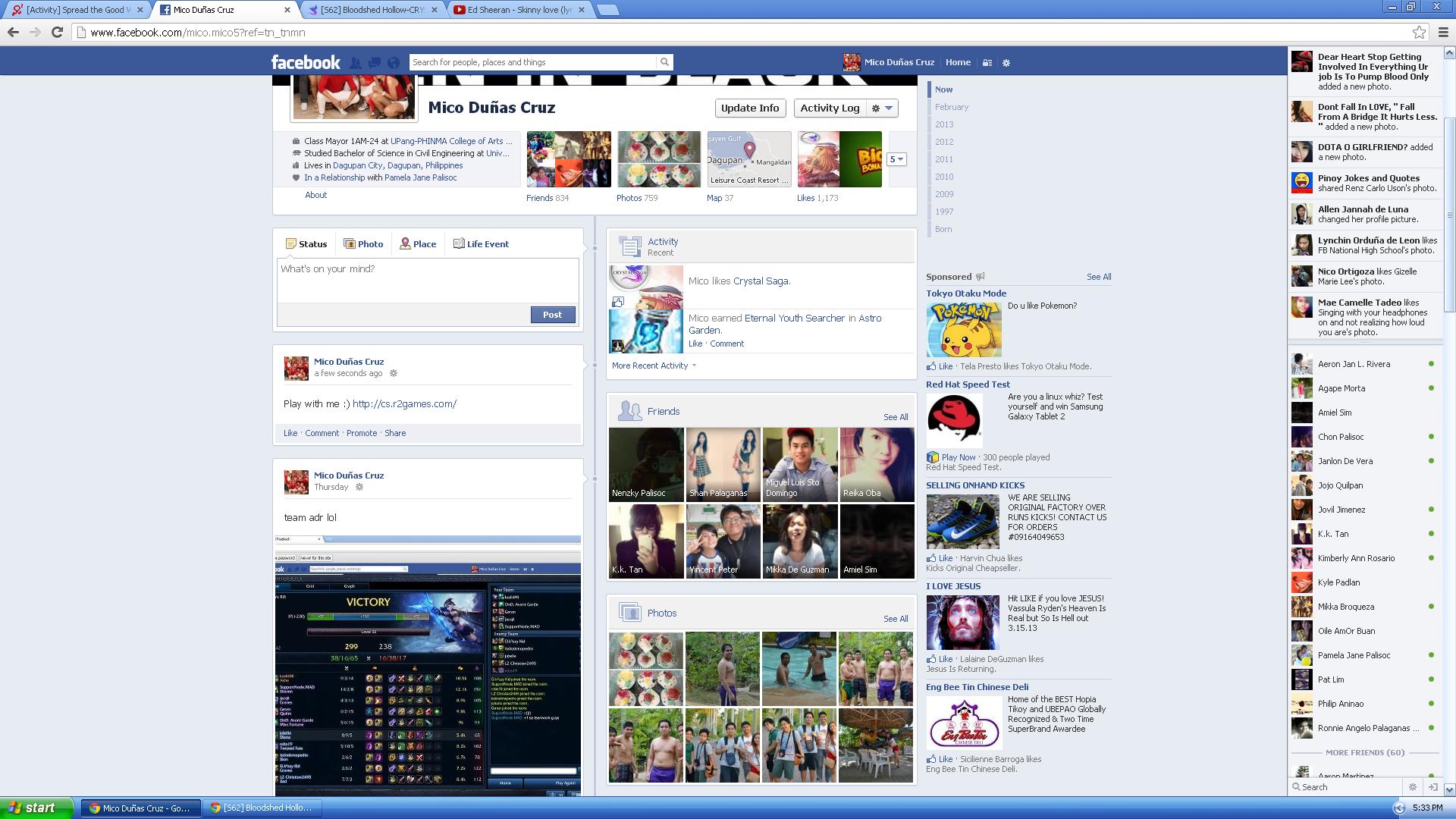This screenshot has width=1456, height=819.
Task: Open account settings gear in header
Action: 1006,63
